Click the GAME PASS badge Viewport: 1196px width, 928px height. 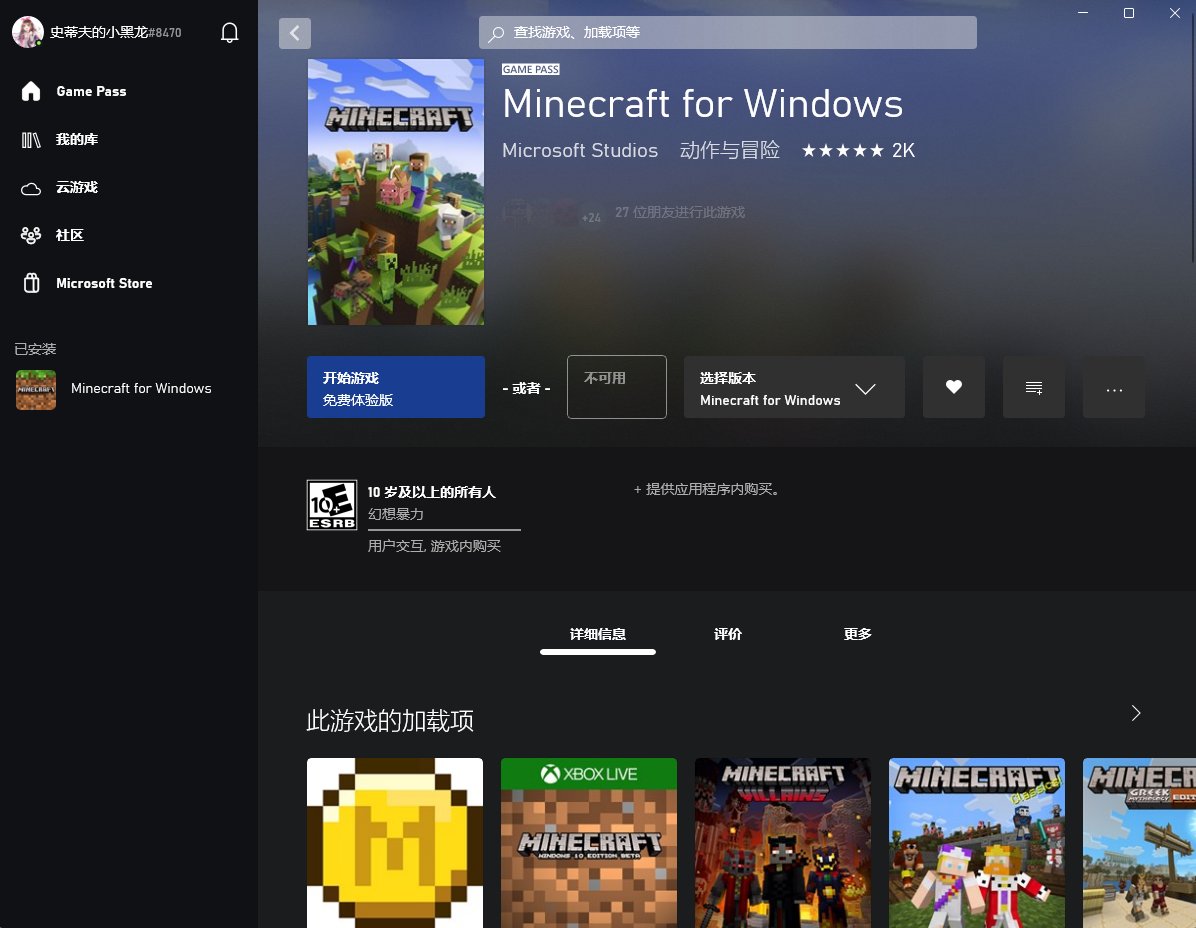click(531, 69)
